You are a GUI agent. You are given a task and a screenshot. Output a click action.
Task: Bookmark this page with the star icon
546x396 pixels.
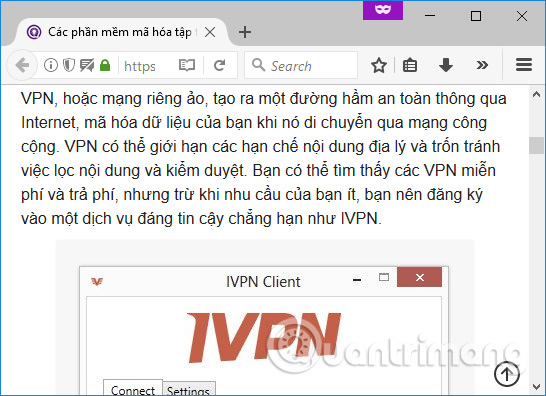(x=379, y=65)
